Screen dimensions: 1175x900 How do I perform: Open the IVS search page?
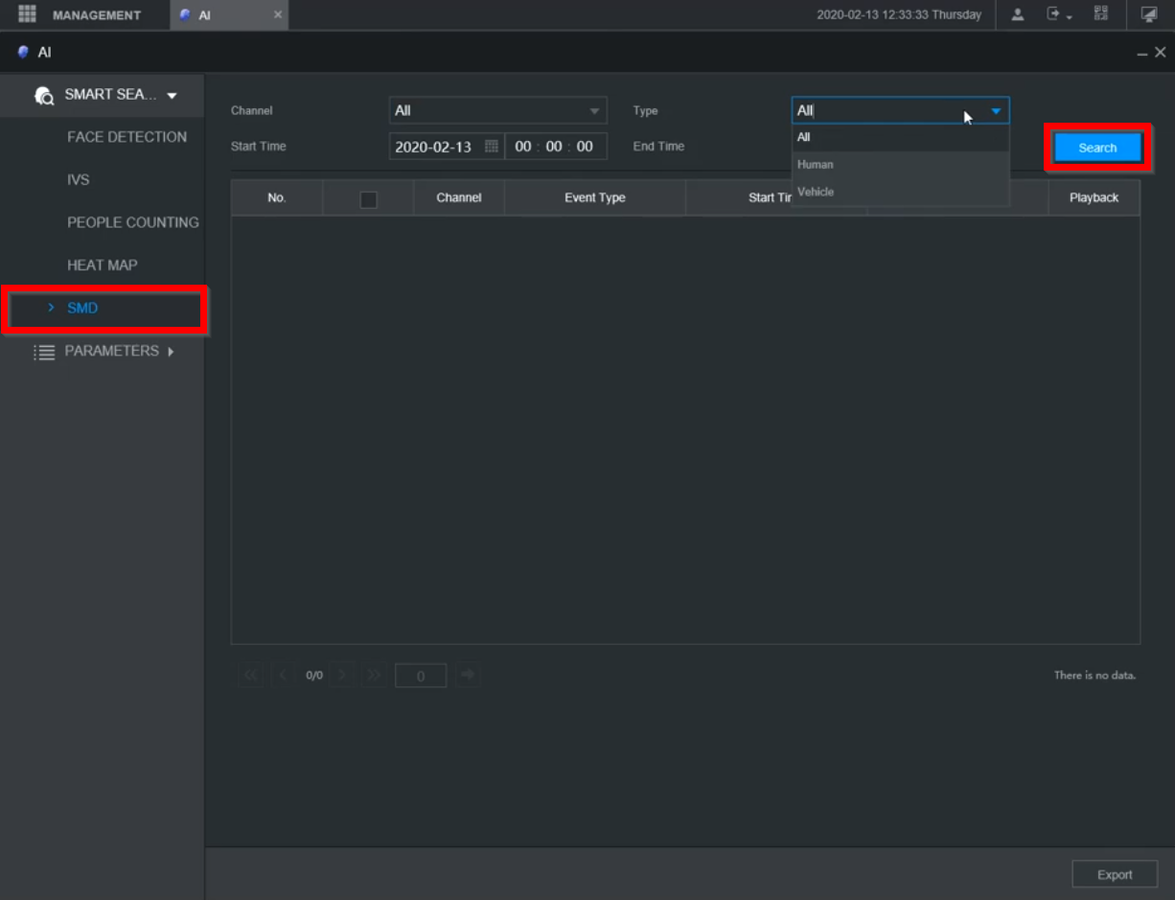click(x=78, y=180)
